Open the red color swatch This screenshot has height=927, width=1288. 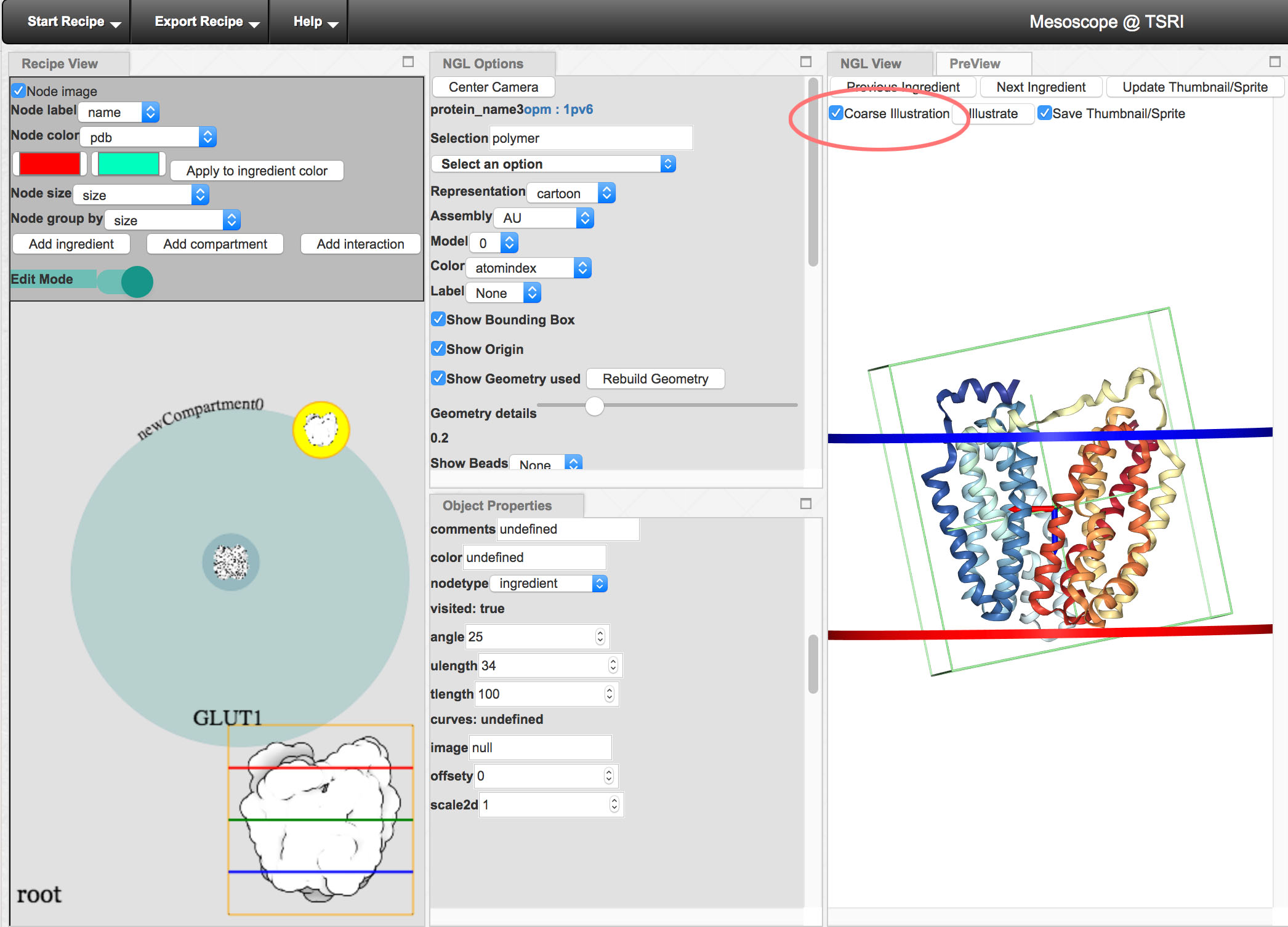tap(50, 164)
